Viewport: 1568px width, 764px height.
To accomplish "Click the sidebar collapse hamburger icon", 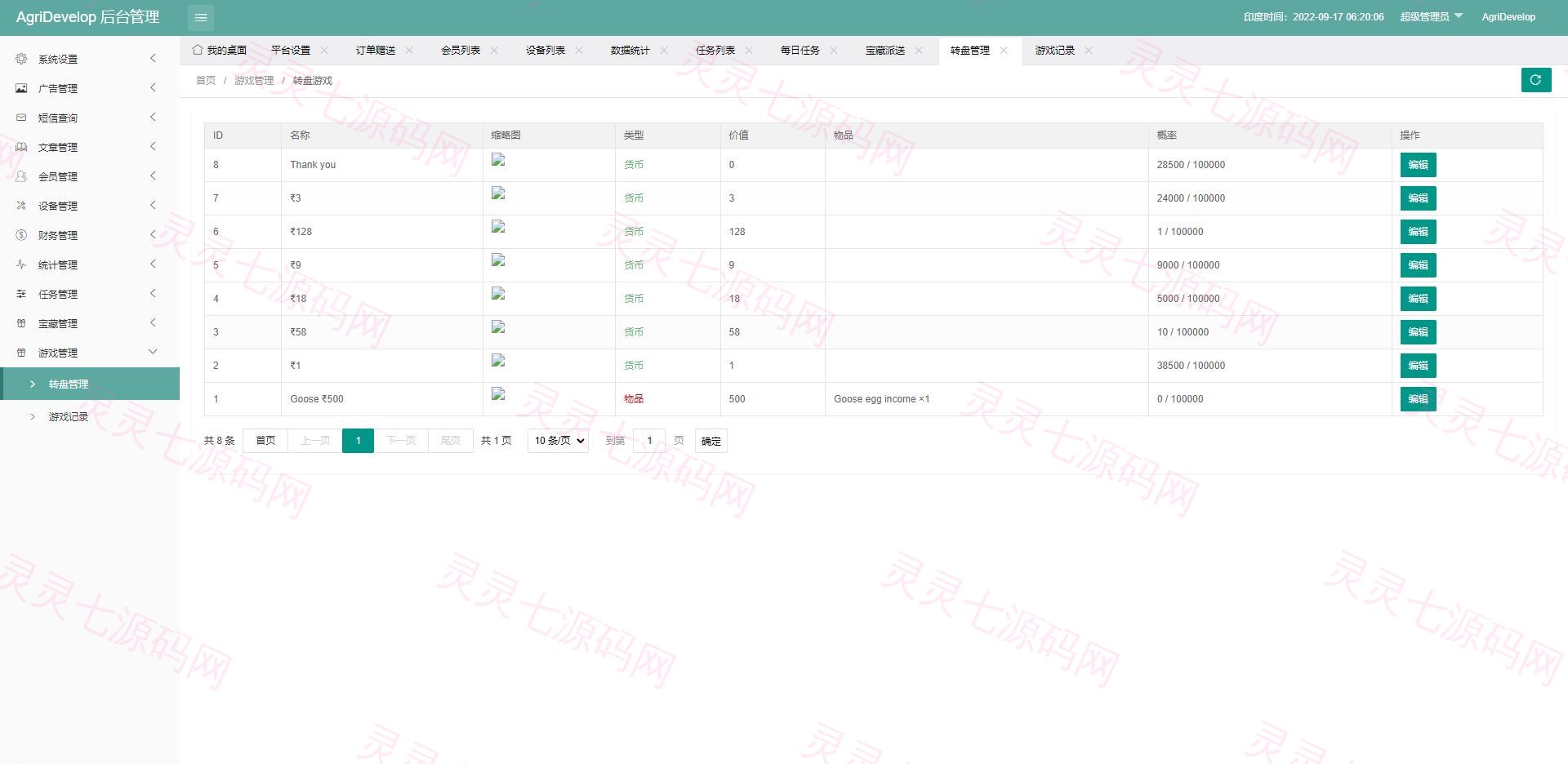I will point(201,17).
